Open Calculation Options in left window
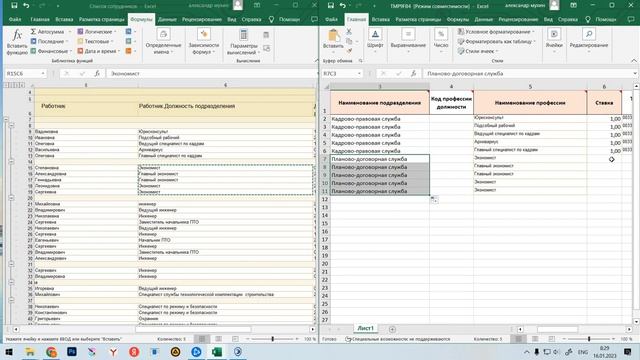640x360 pixels. pyautogui.click(x=243, y=42)
